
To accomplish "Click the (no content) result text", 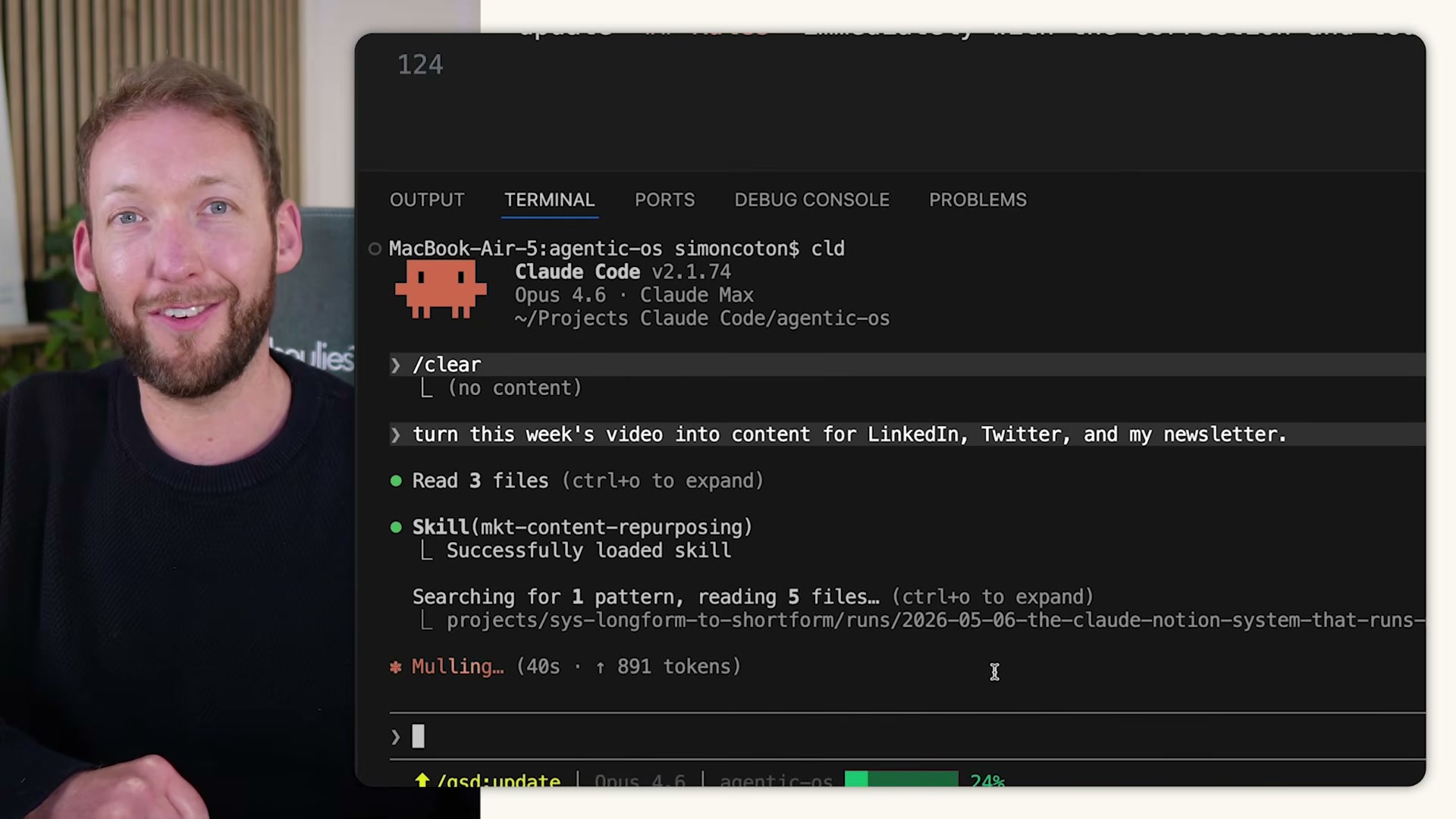I will 515,388.
